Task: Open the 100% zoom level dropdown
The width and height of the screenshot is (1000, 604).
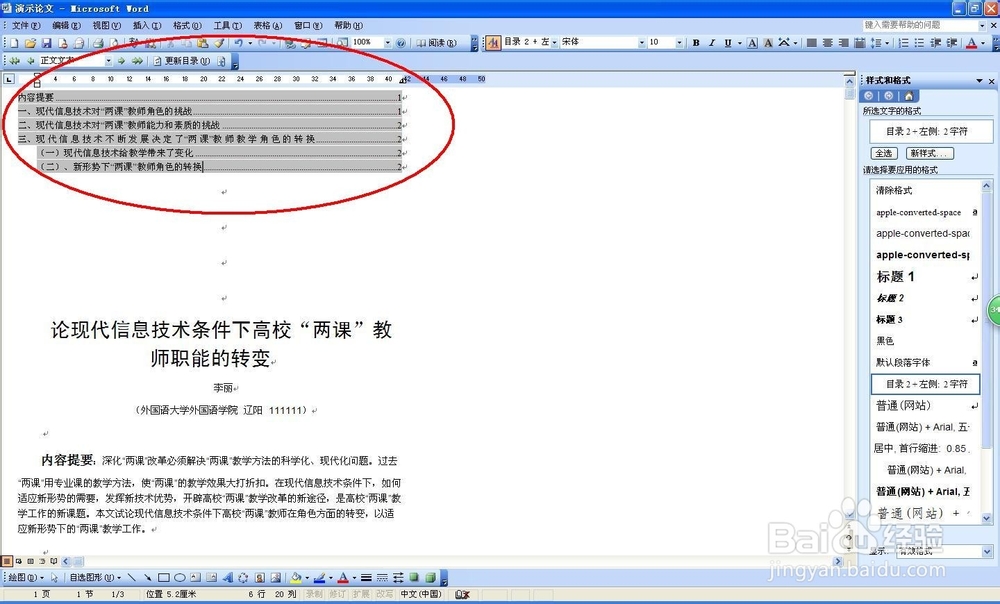Action: point(386,43)
